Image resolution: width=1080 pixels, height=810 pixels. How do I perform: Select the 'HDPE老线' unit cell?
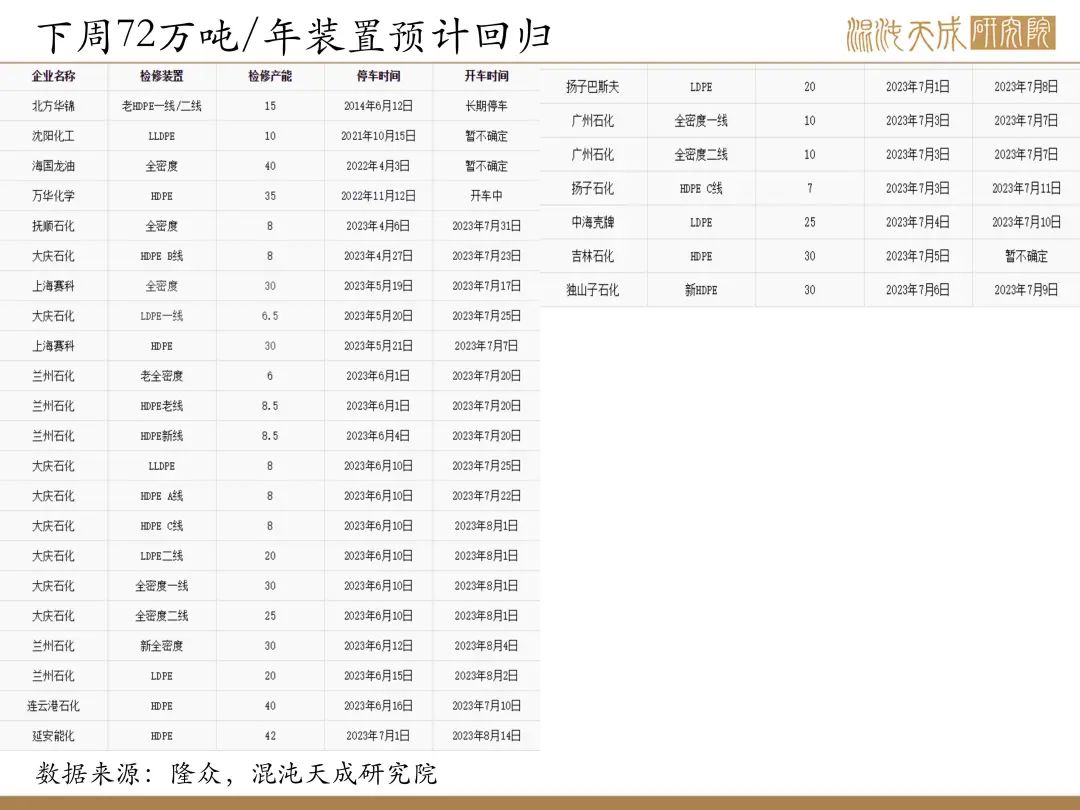pyautogui.click(x=162, y=406)
